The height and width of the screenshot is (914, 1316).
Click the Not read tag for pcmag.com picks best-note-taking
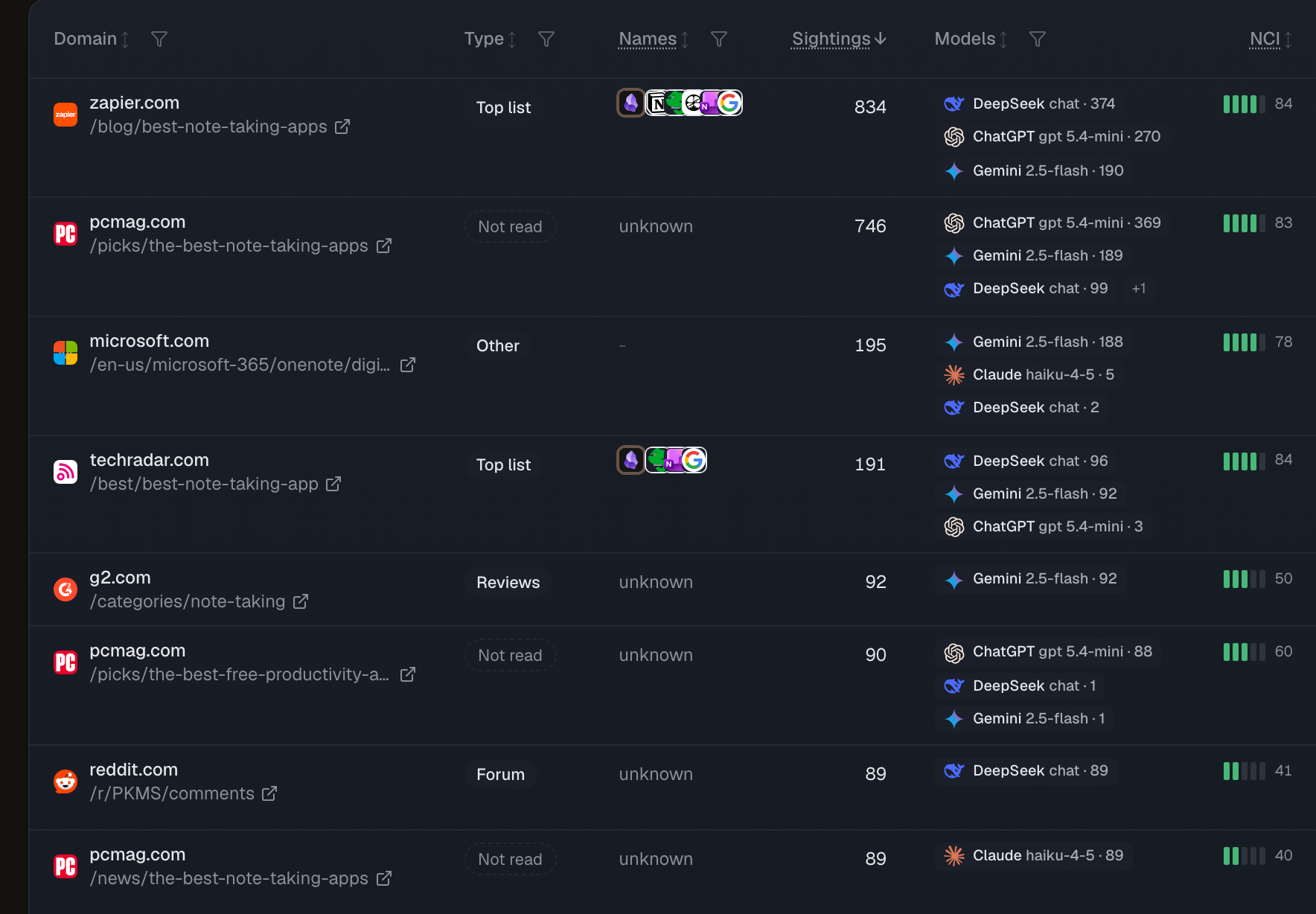tap(511, 227)
